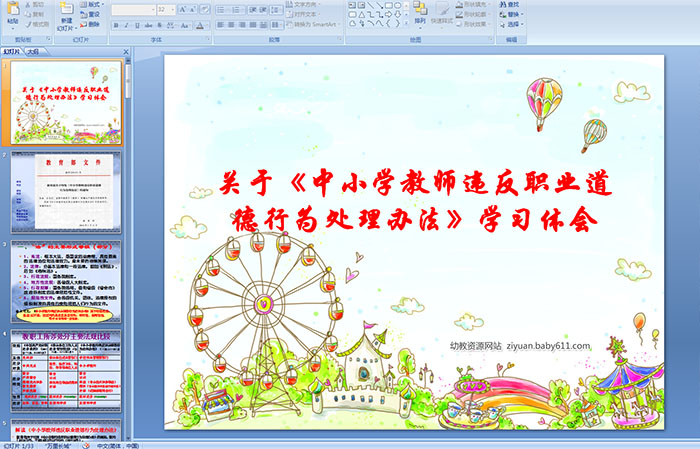Open the Replace (替换) dropdown
The height and width of the screenshot is (449, 700).
click(512, 14)
